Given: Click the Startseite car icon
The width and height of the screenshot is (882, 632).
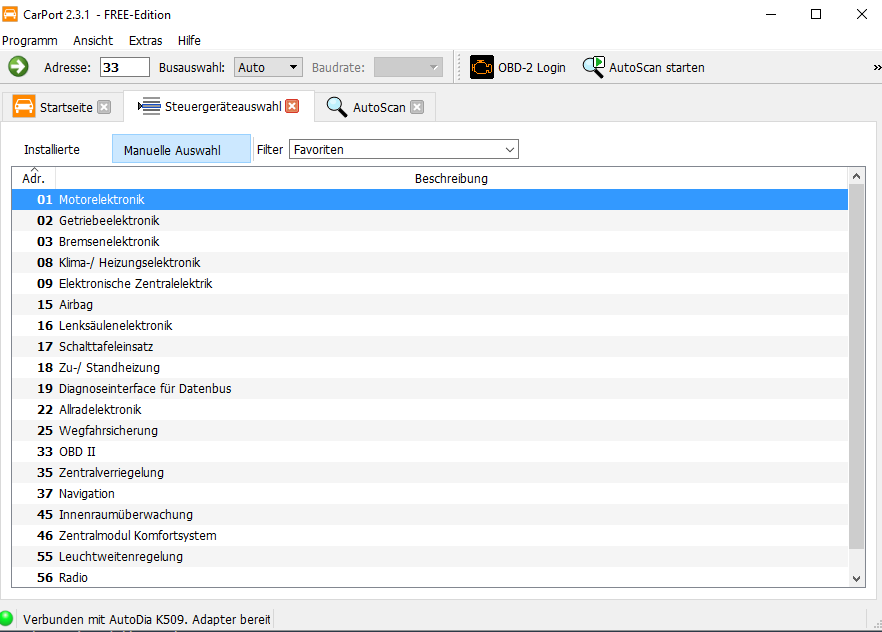Looking at the screenshot, I should pyautogui.click(x=24, y=106).
